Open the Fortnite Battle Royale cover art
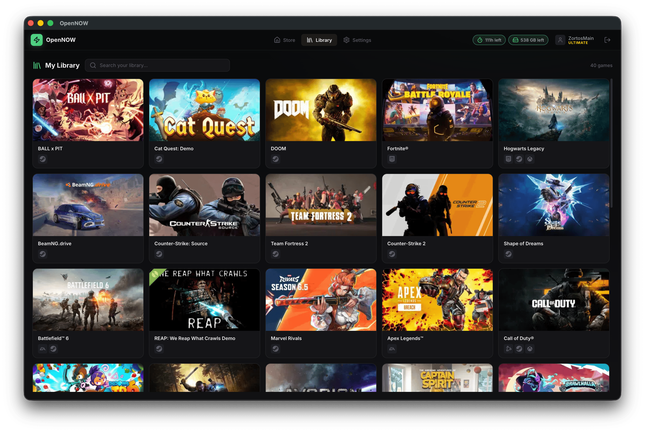The image size is (645, 432). click(437, 110)
